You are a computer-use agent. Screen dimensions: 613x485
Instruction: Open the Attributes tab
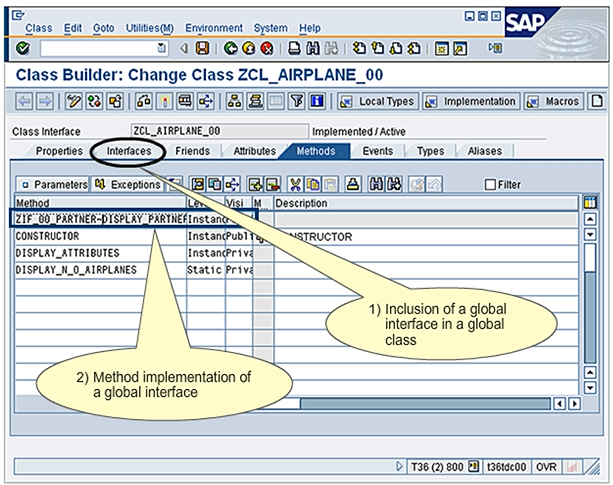254,151
